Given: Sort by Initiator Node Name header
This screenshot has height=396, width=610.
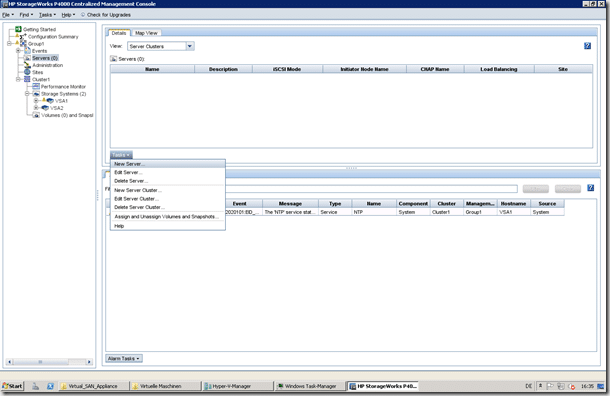Looking at the screenshot, I should tap(364, 69).
